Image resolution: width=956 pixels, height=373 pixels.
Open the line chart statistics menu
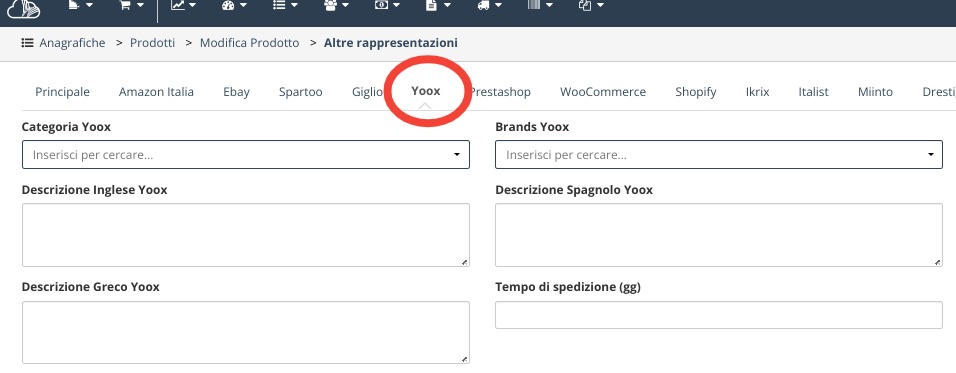(x=183, y=5)
